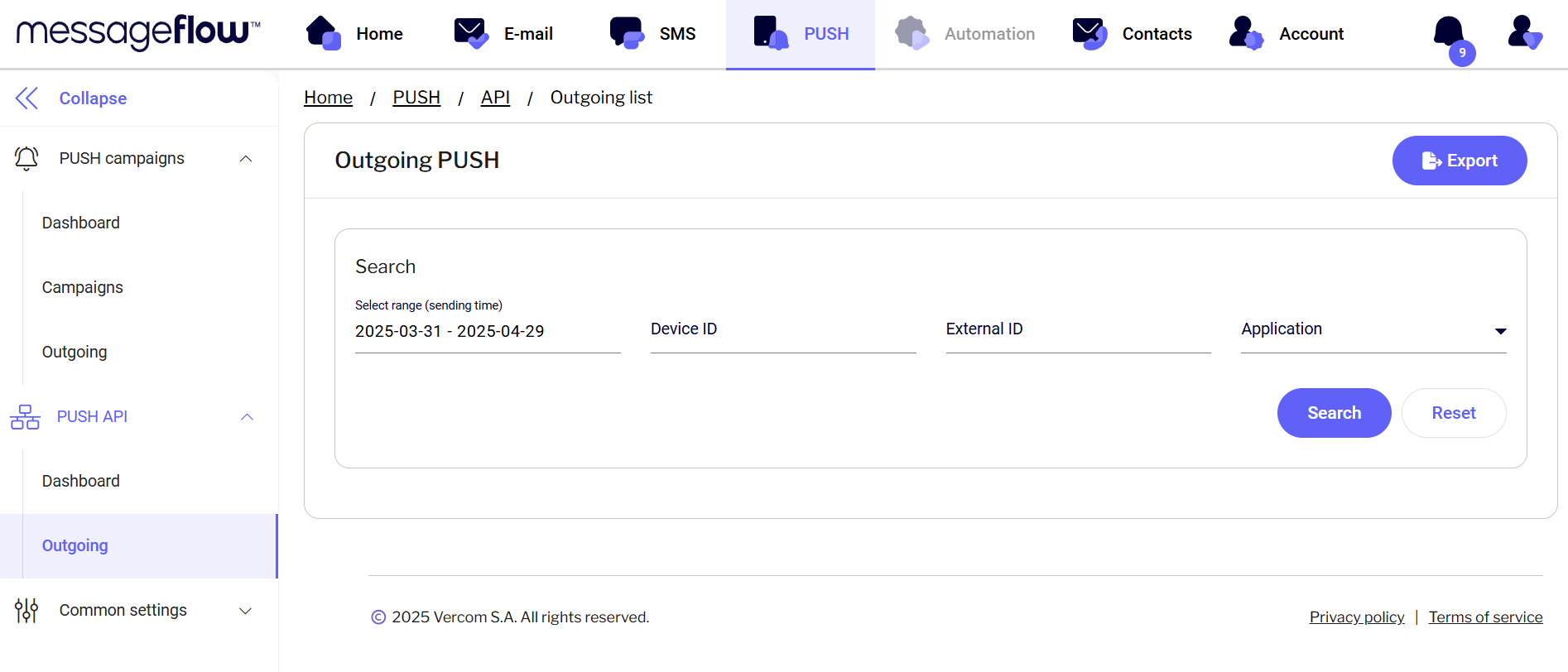Expand the Common settings section

246,611
